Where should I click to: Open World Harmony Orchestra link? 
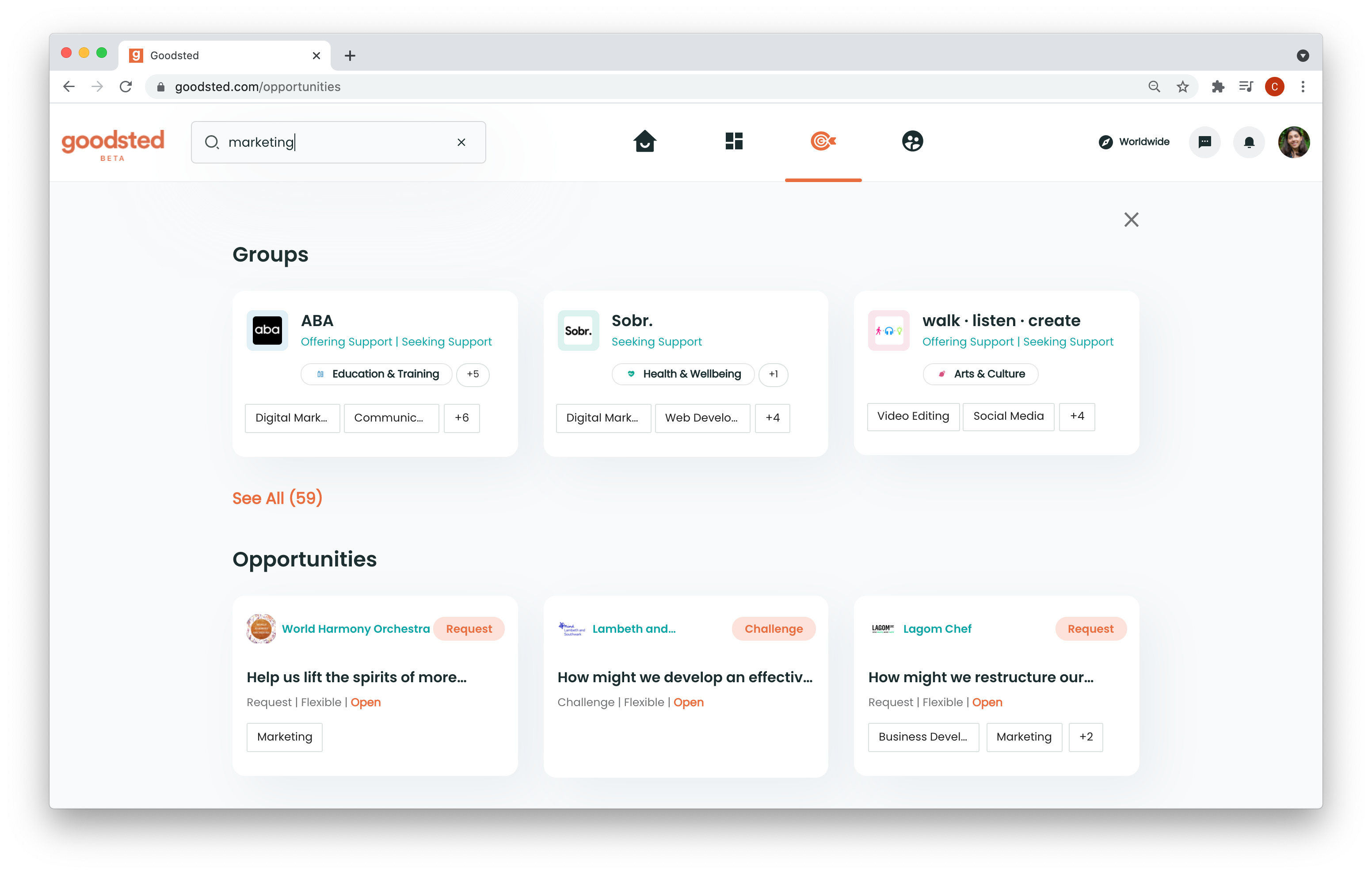click(x=356, y=629)
